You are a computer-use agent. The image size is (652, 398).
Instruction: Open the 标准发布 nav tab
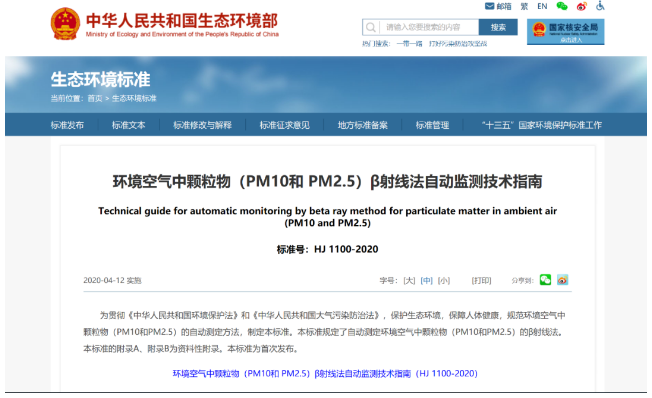(67, 125)
